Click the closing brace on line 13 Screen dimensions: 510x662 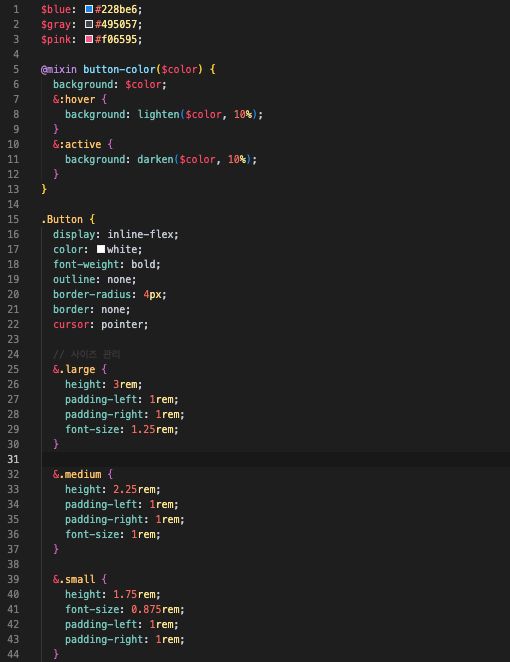(44, 189)
